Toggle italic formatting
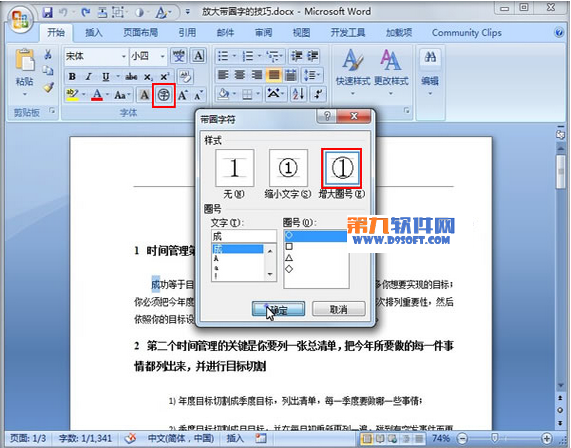 88,76
